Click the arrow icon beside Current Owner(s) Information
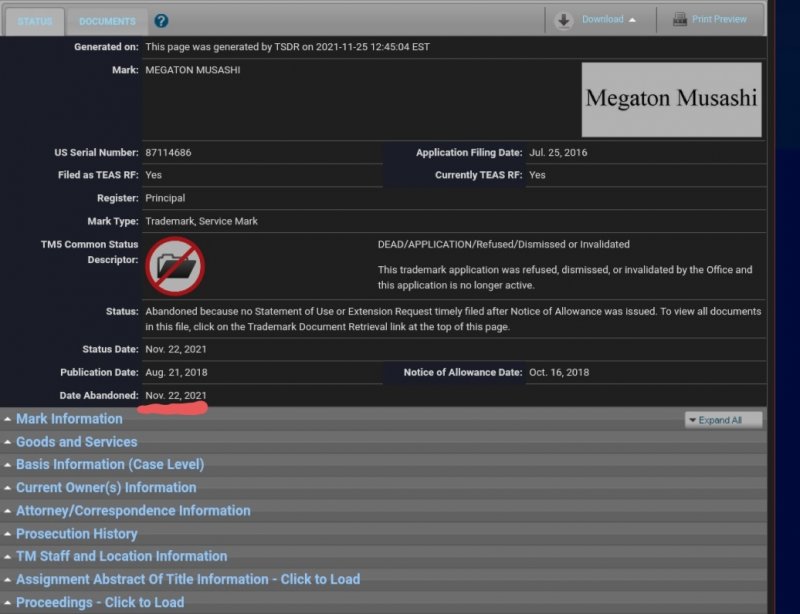The width and height of the screenshot is (800, 614). (x=9, y=487)
